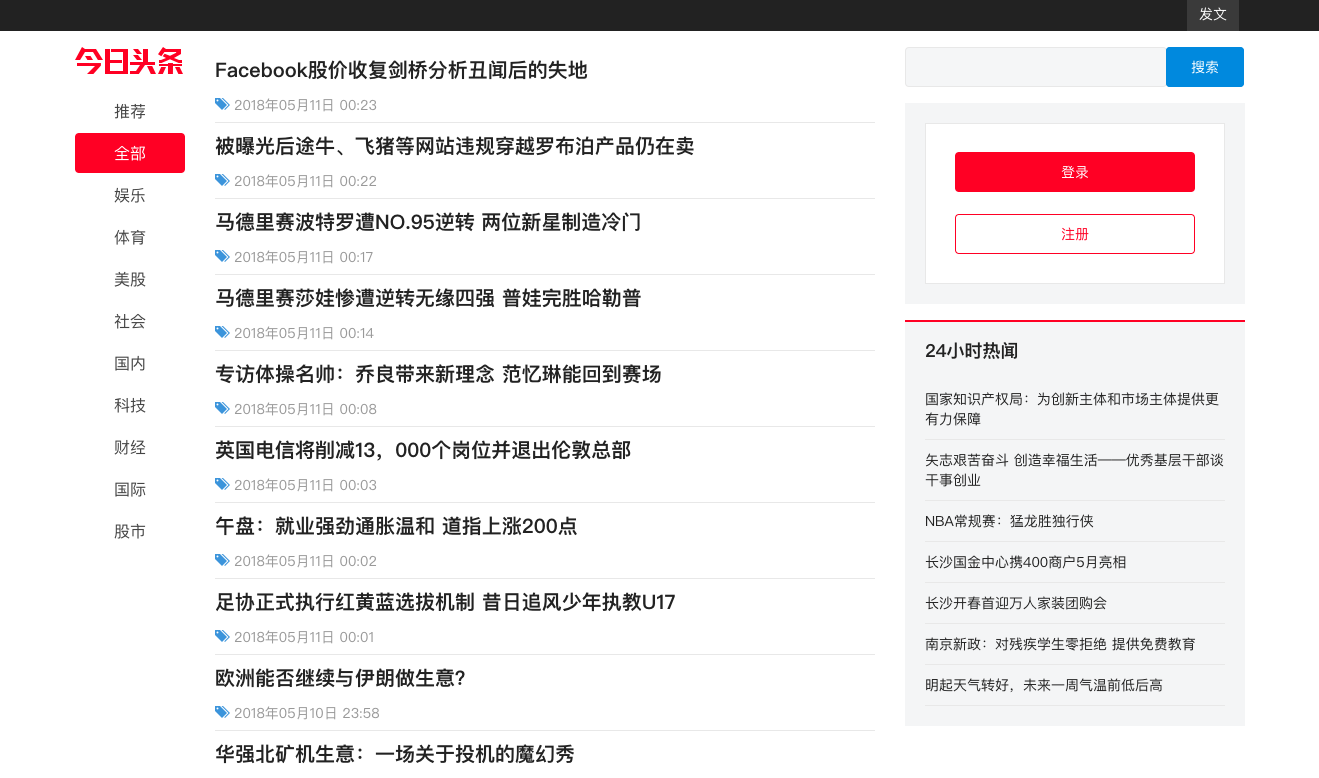Screen dimensions: 1319x778
Task: Open the 推荐 category
Action: (x=130, y=111)
